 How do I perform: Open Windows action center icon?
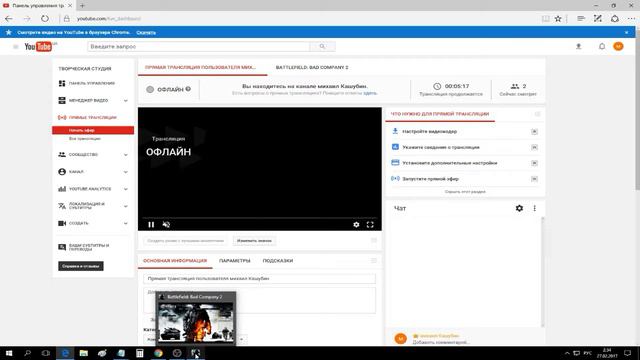(x=628, y=353)
